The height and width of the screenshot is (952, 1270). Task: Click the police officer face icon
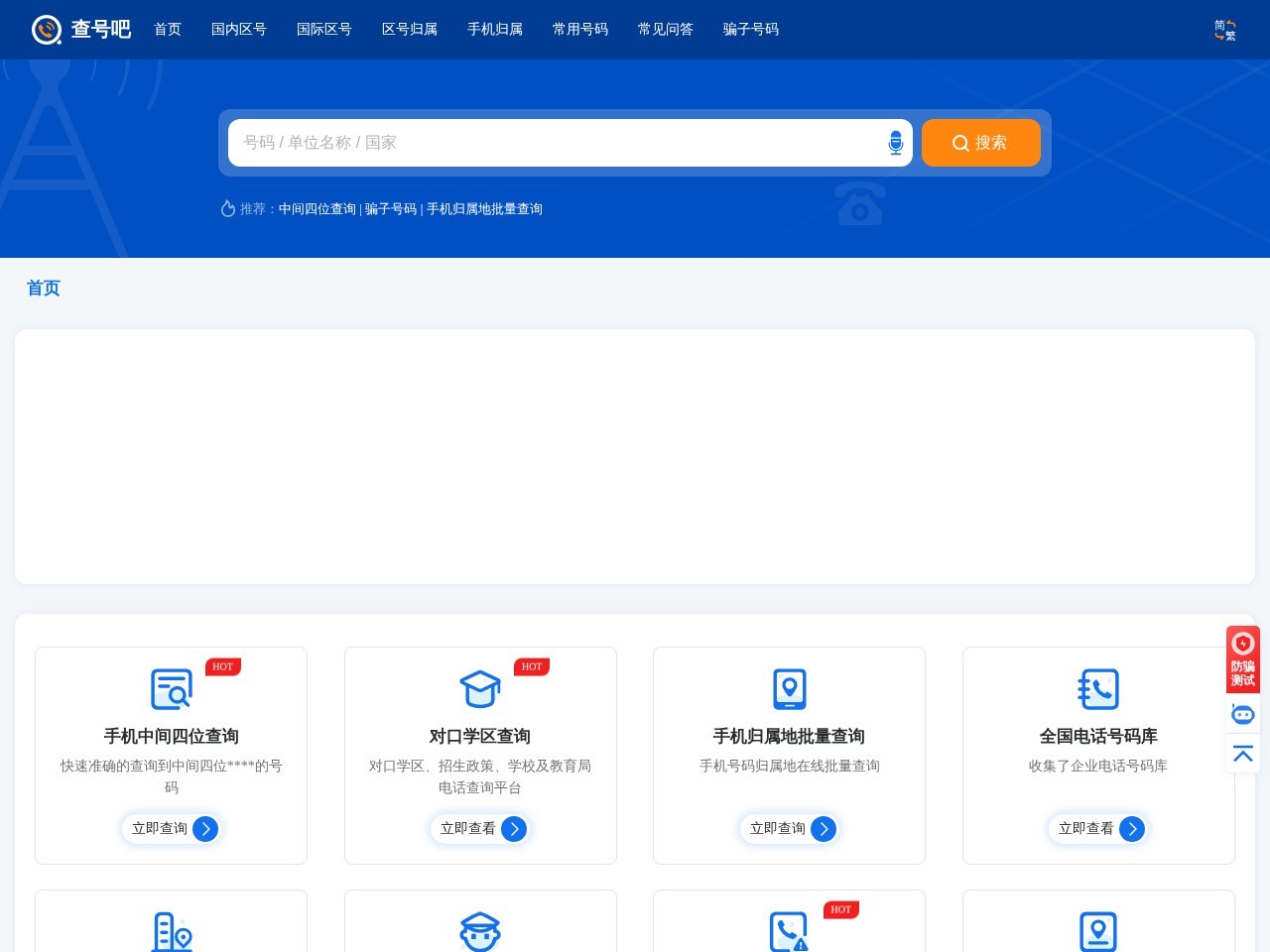[x=480, y=932]
